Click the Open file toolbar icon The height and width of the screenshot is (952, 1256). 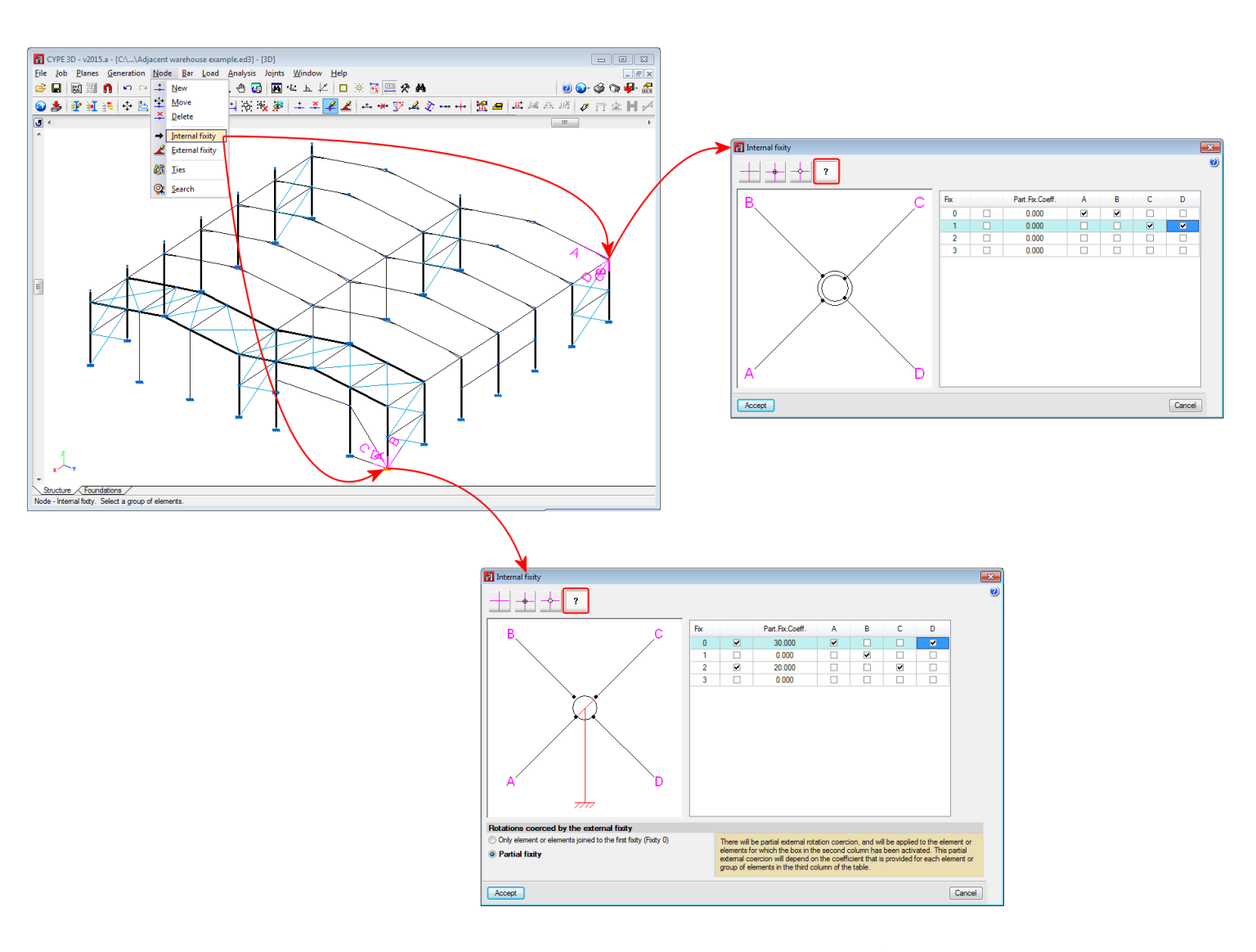point(40,88)
